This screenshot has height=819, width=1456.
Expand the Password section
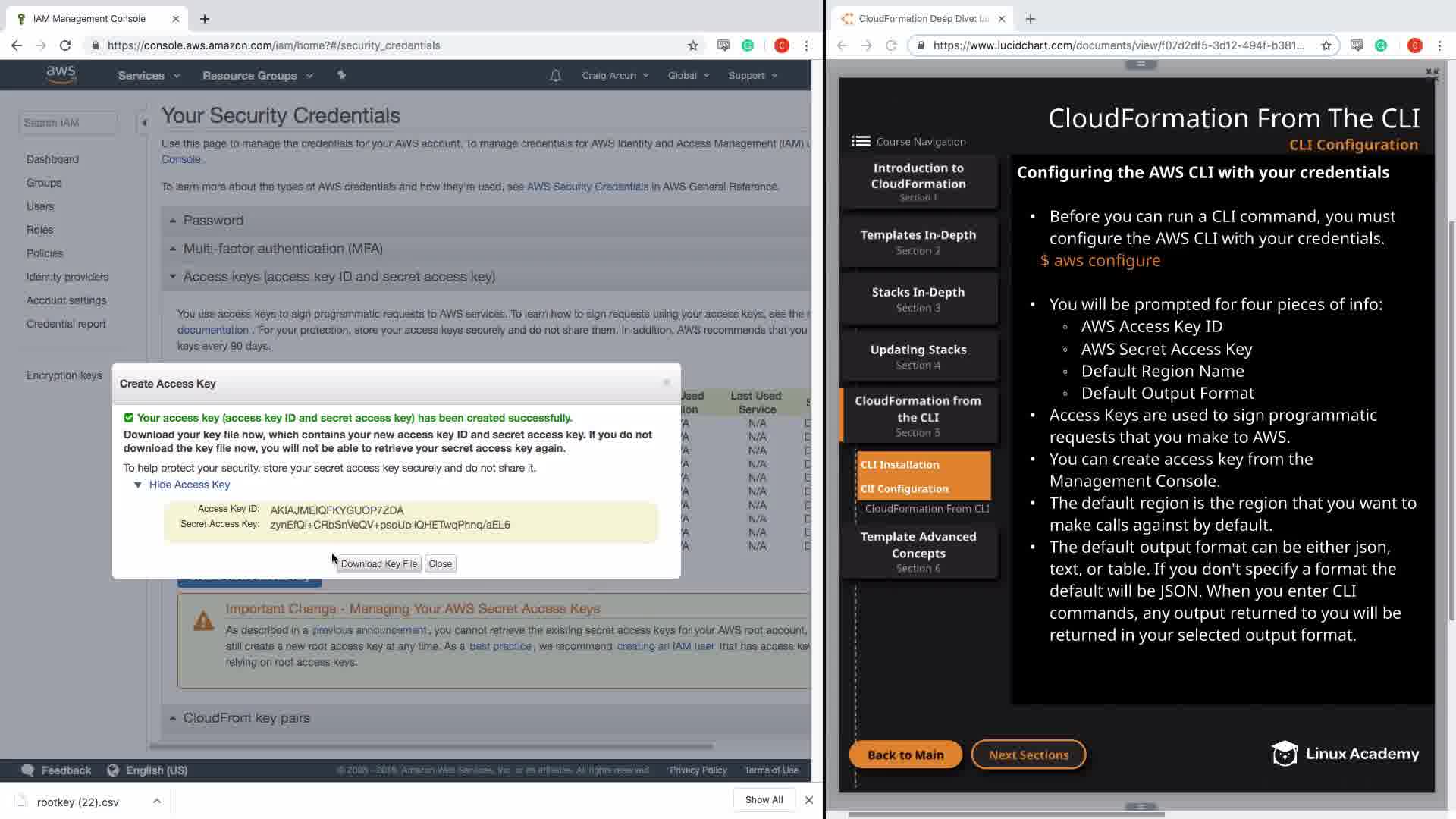pyautogui.click(x=212, y=221)
